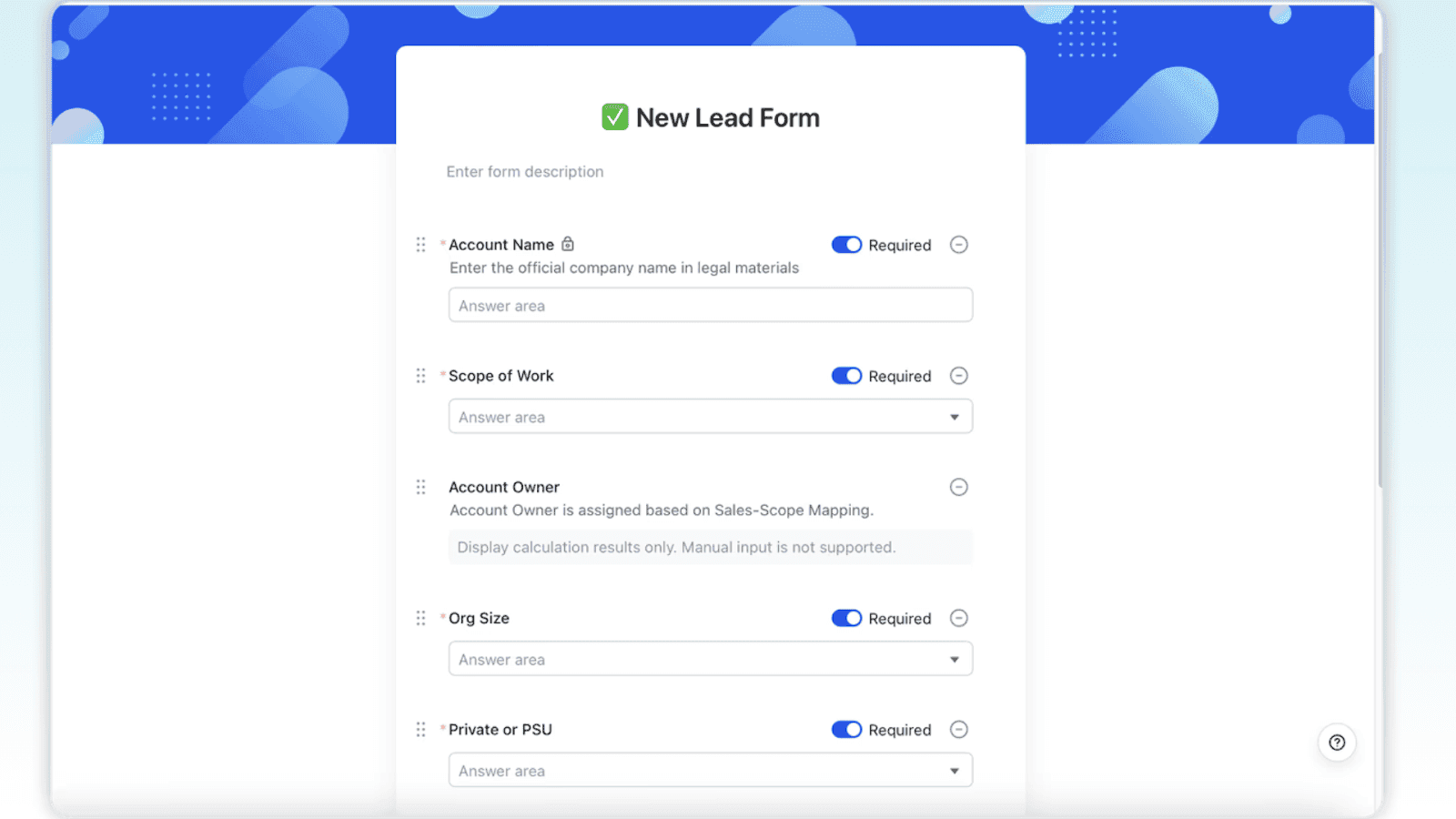Open the Private or PSU dropdown arrow
This screenshot has width=1456, height=819.
click(x=954, y=770)
